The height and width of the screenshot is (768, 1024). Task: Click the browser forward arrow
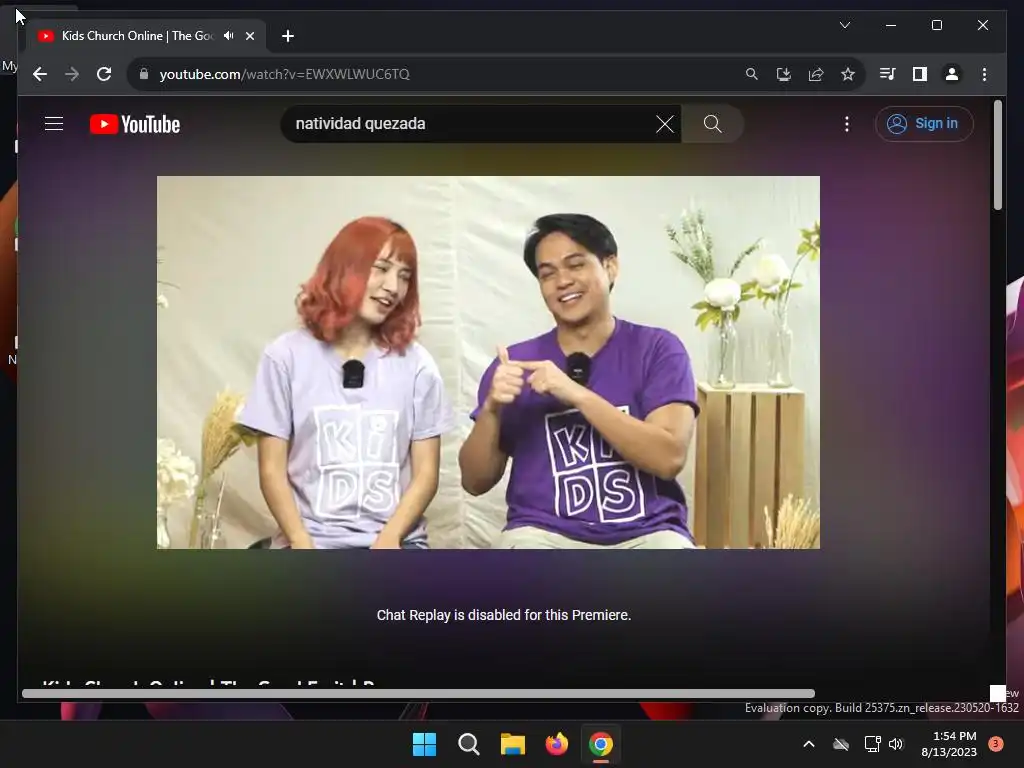point(72,74)
